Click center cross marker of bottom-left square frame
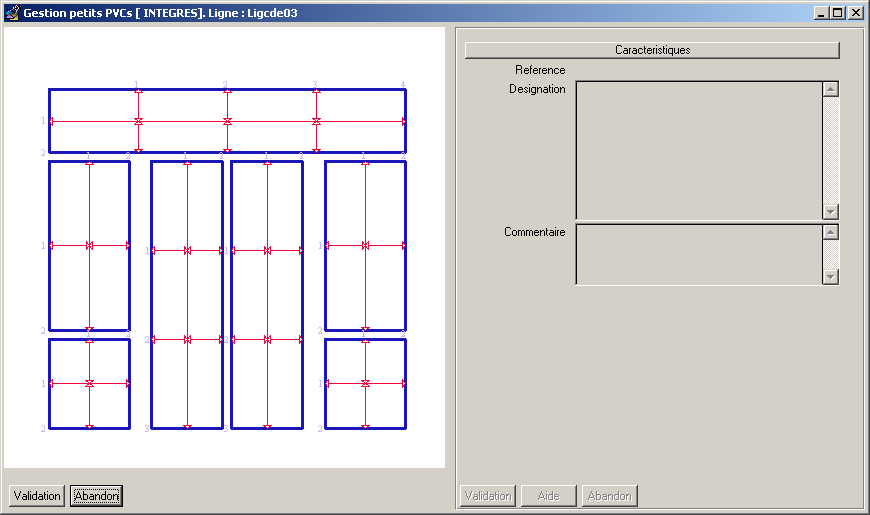 tap(89, 383)
